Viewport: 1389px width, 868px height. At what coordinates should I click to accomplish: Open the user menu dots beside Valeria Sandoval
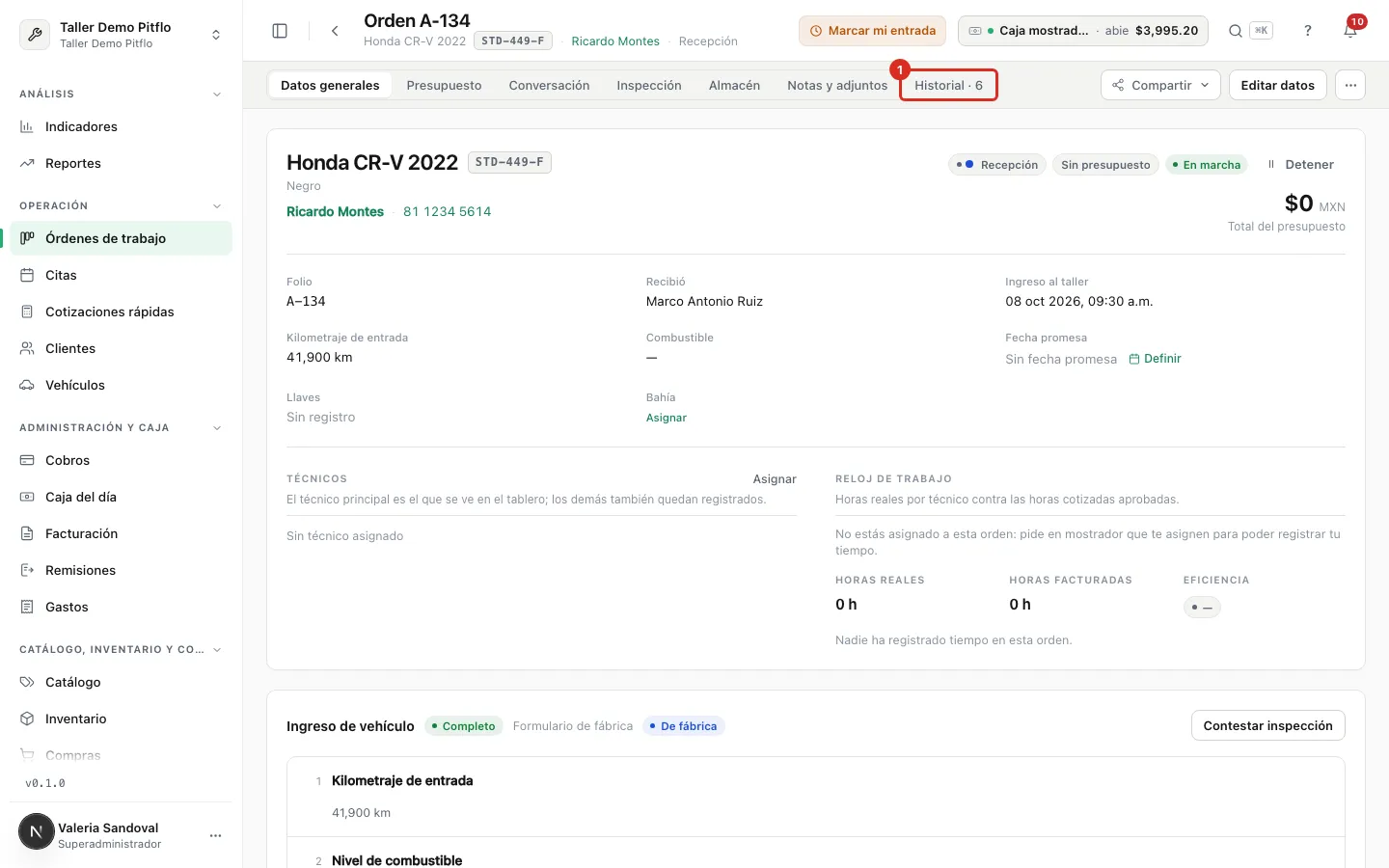(x=215, y=835)
